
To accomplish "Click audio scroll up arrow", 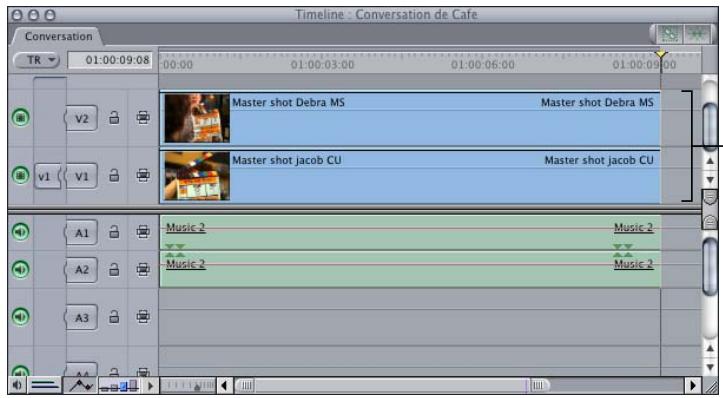I will [710, 349].
